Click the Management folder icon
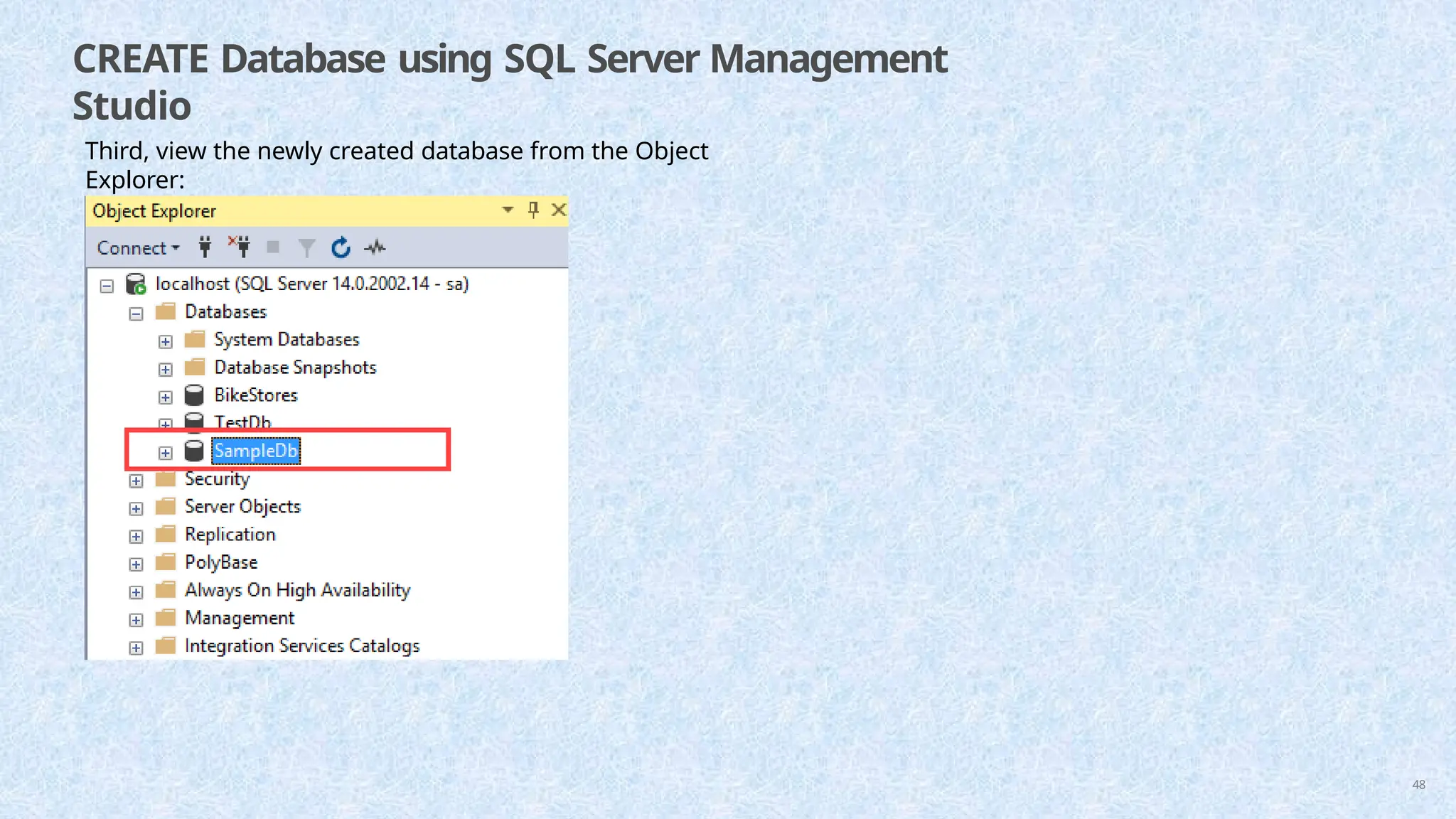The image size is (1456, 819). point(165,617)
